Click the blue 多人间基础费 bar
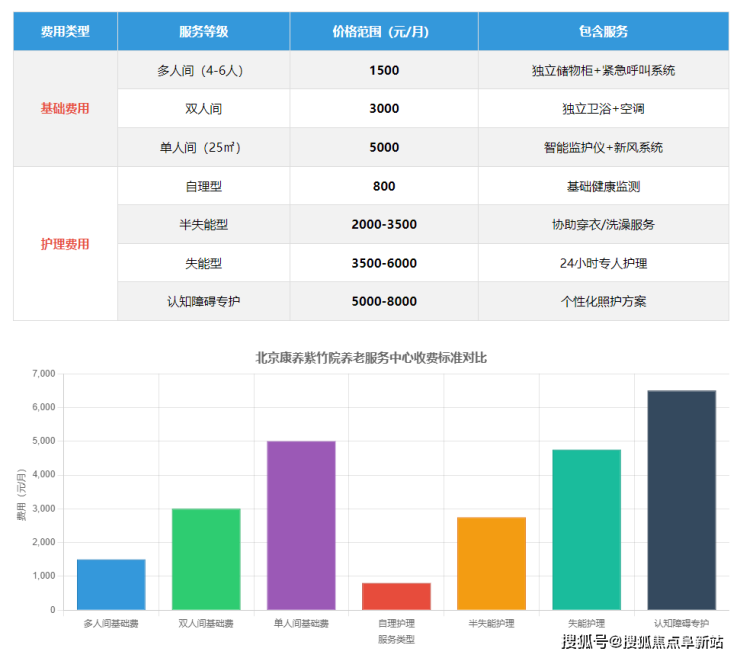Screen dimensions: 740x658 click(x=111, y=584)
